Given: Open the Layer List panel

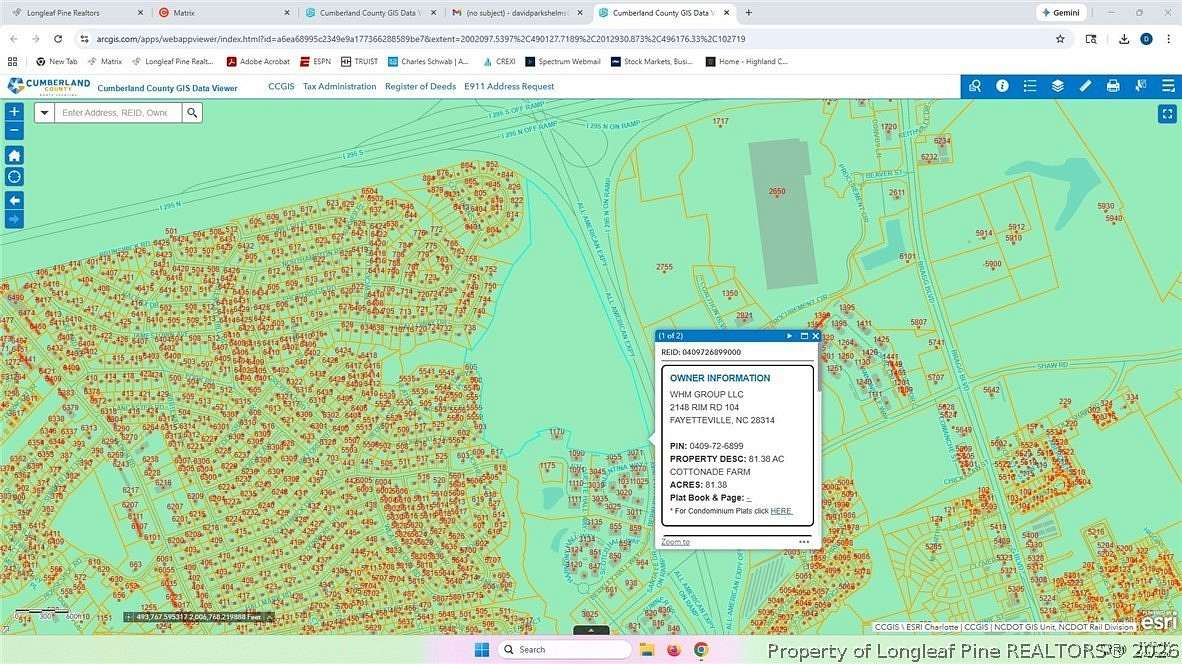Looking at the screenshot, I should point(1057,86).
